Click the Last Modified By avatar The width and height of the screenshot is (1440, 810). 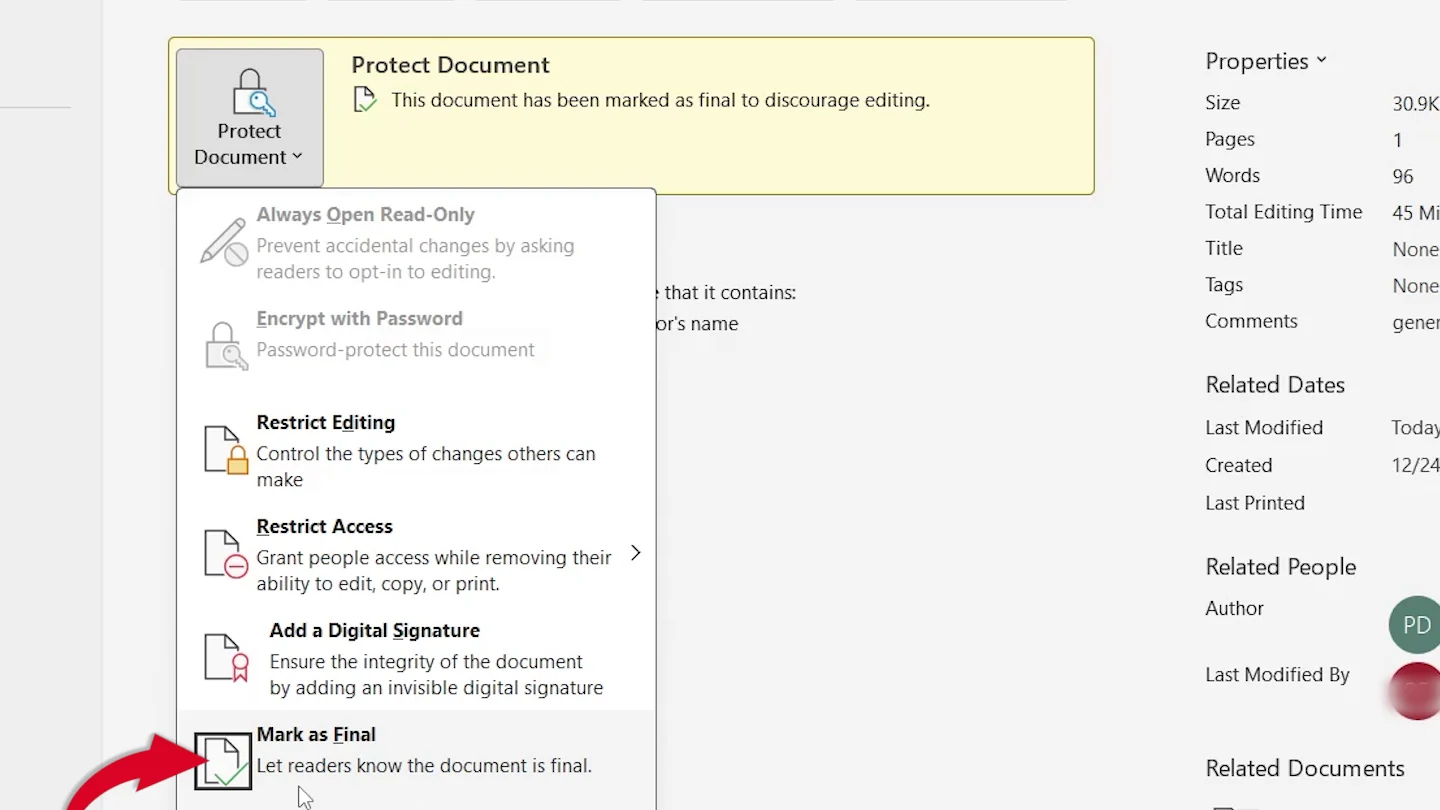1415,690
